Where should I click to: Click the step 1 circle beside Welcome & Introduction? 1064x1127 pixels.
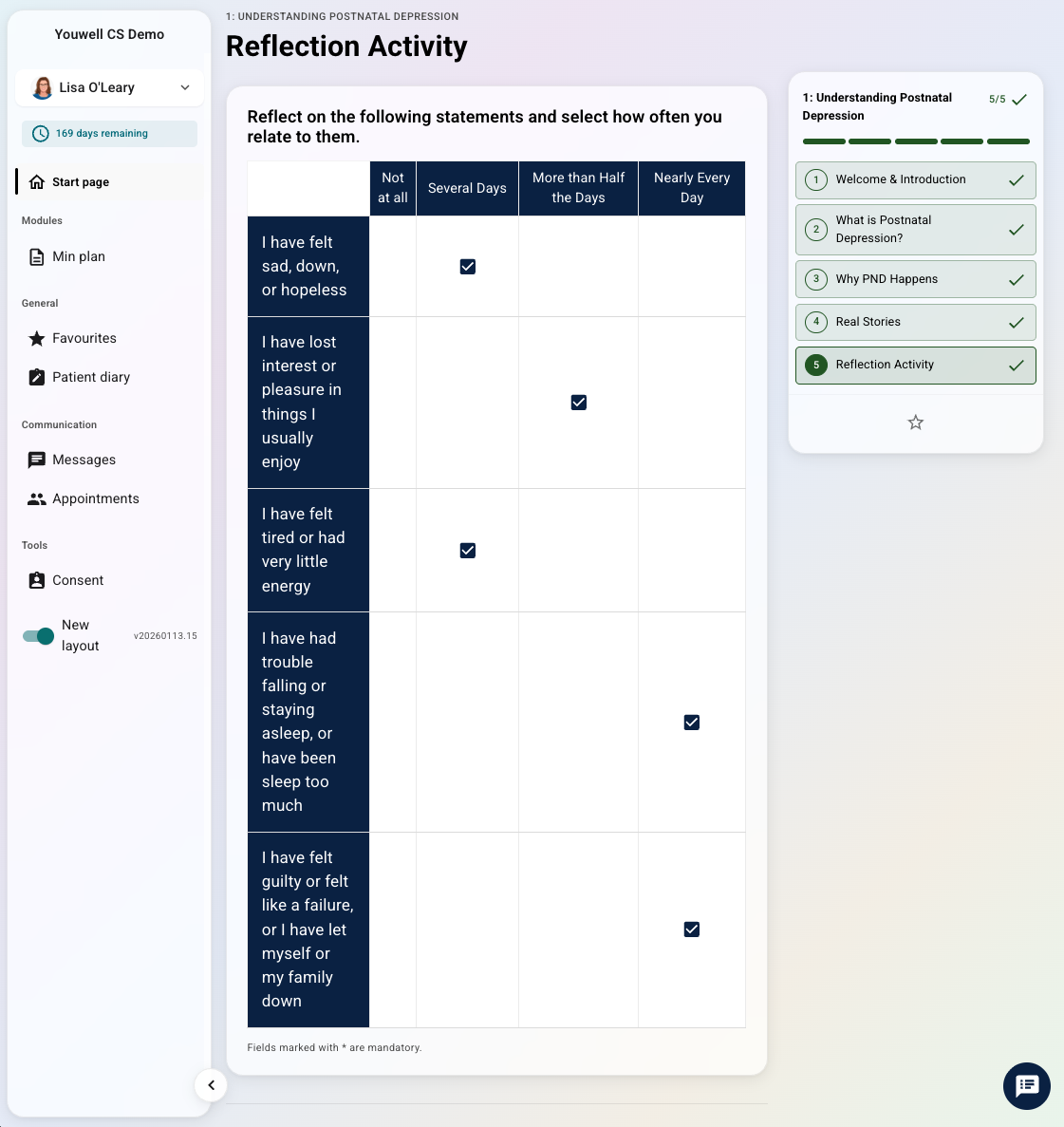pyautogui.click(x=816, y=179)
